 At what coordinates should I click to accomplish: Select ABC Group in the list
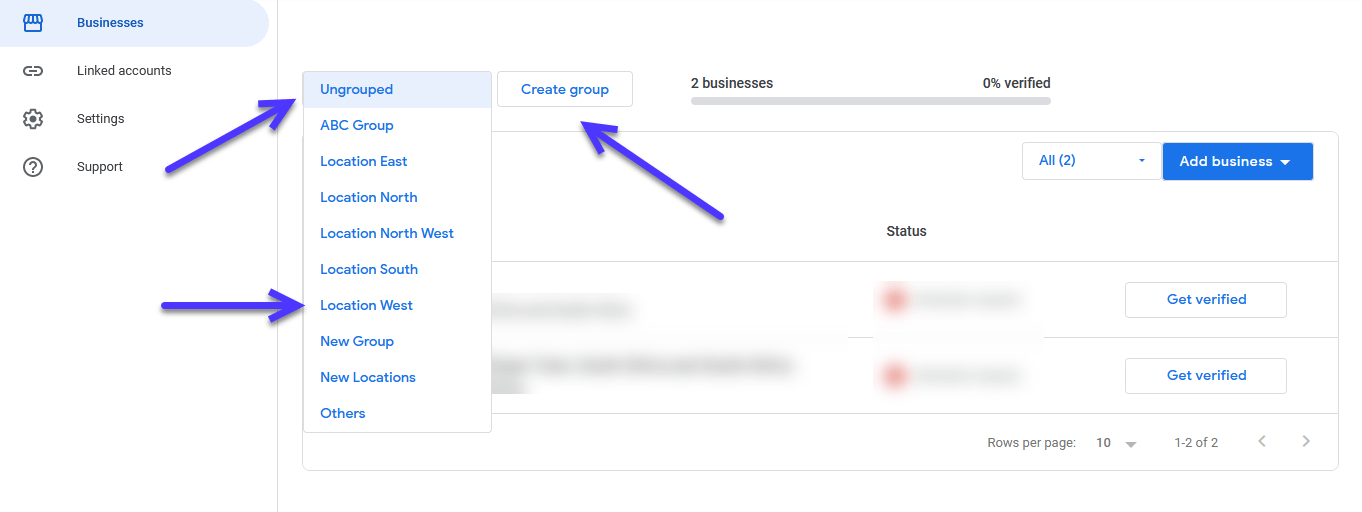397,125
